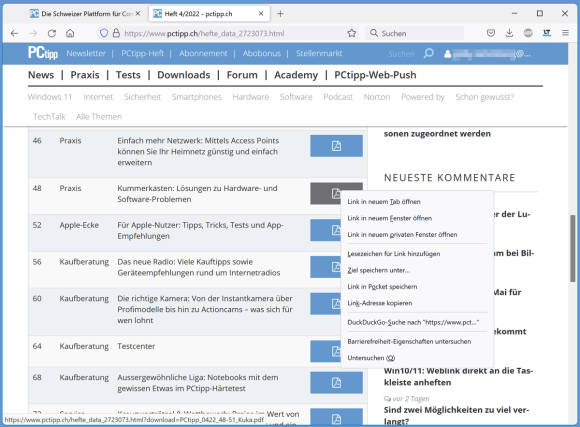
Task: Open the Stellenmarkt header link
Action: tap(319, 53)
